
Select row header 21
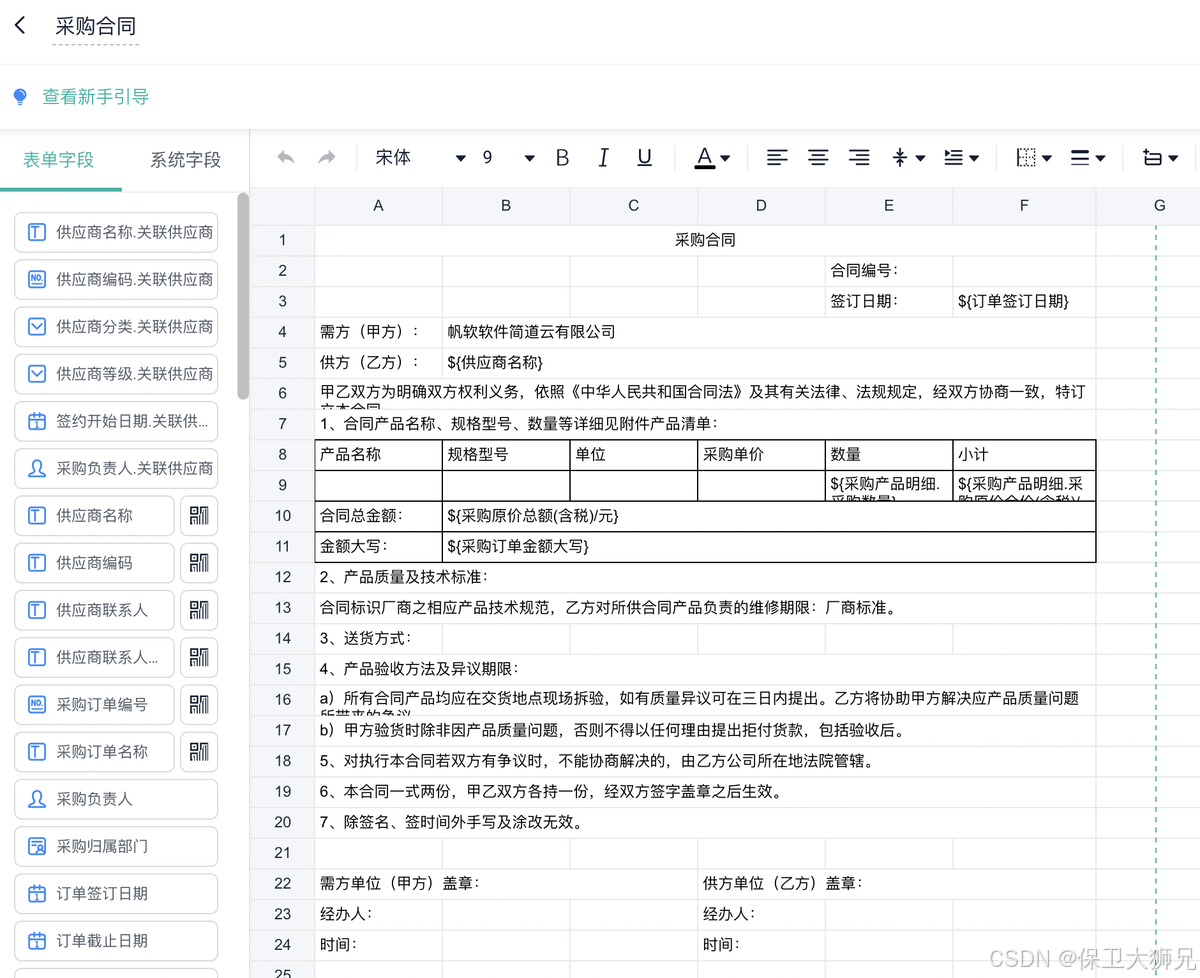click(282, 853)
